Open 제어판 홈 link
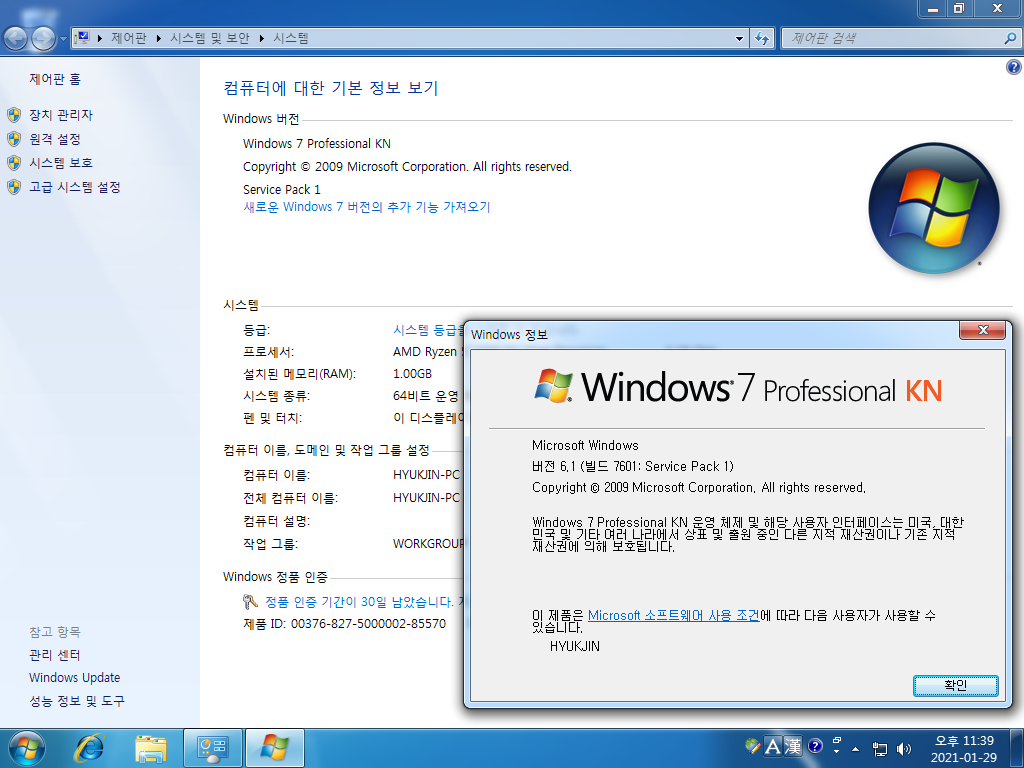 click(x=55, y=79)
